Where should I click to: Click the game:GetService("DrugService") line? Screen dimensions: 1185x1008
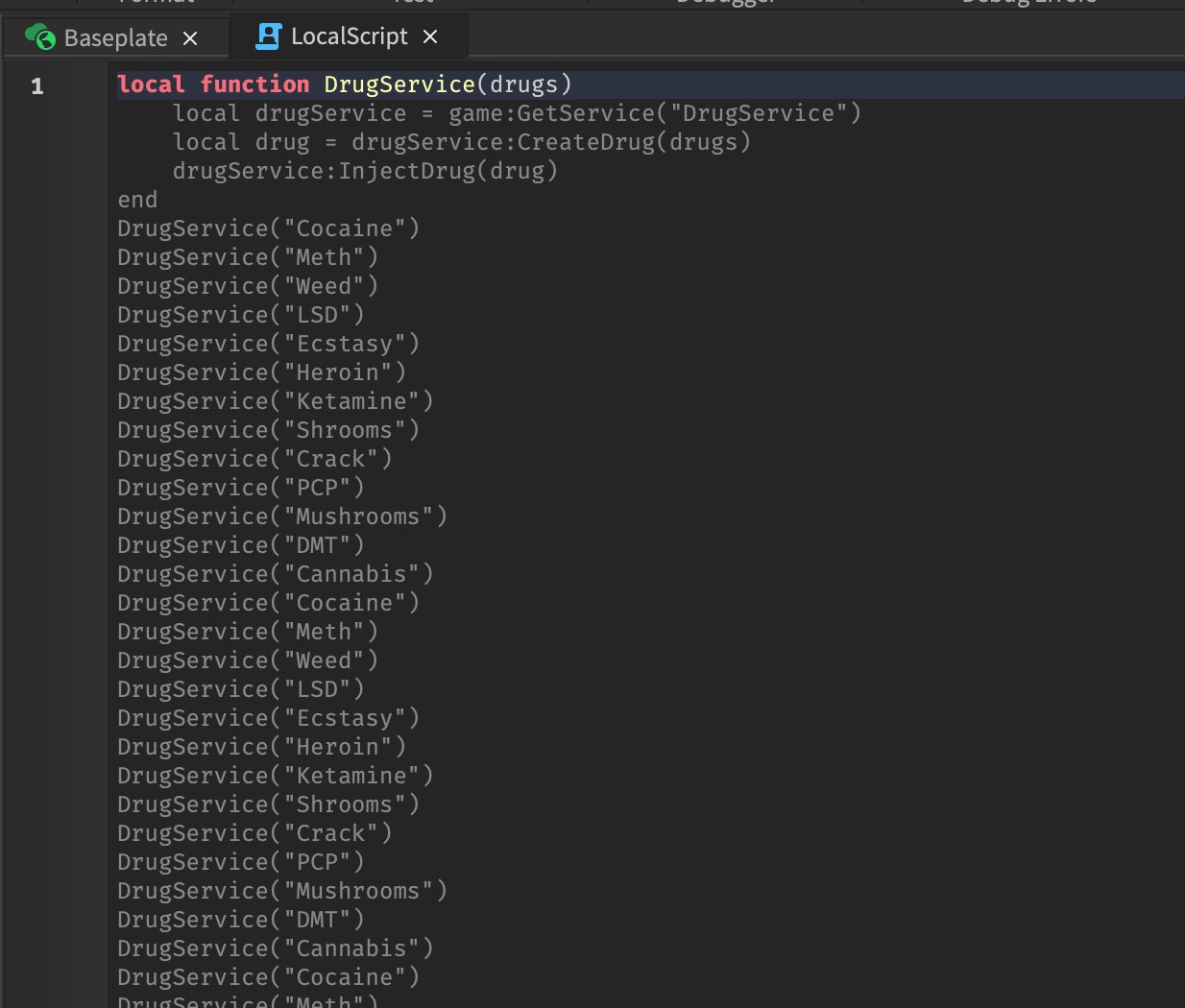(517, 113)
